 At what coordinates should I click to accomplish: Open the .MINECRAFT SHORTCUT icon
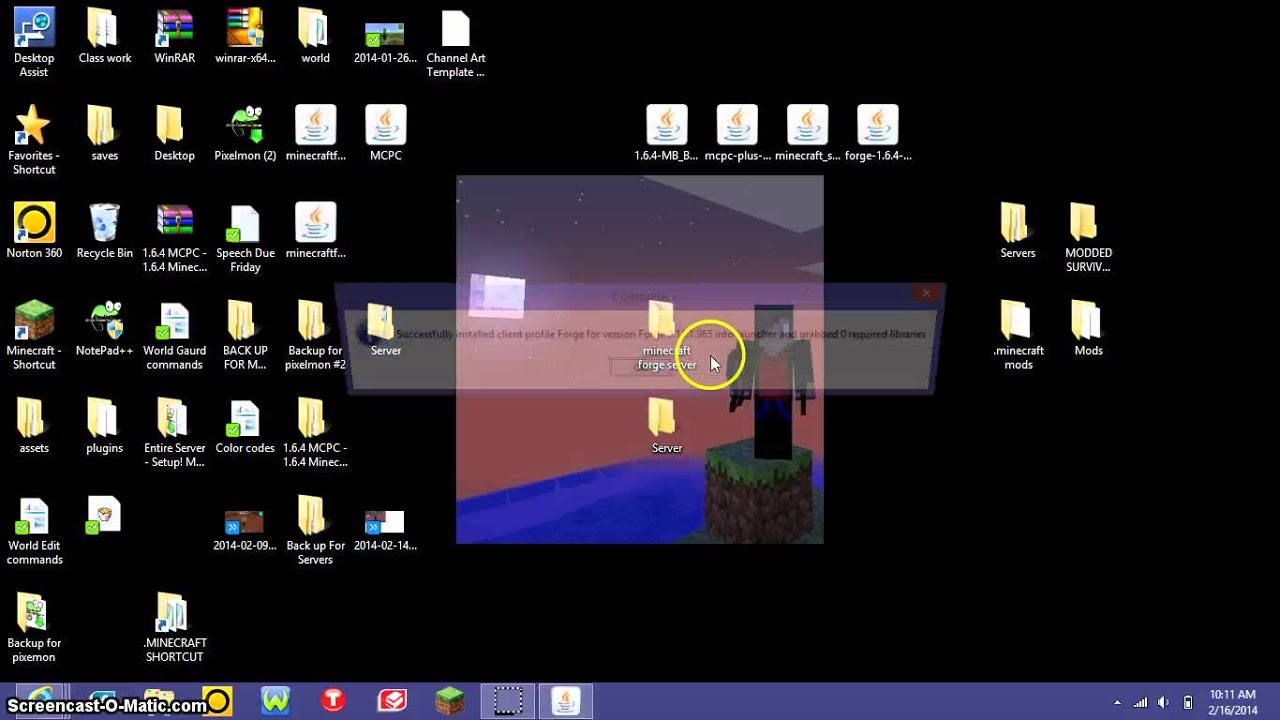(175, 628)
